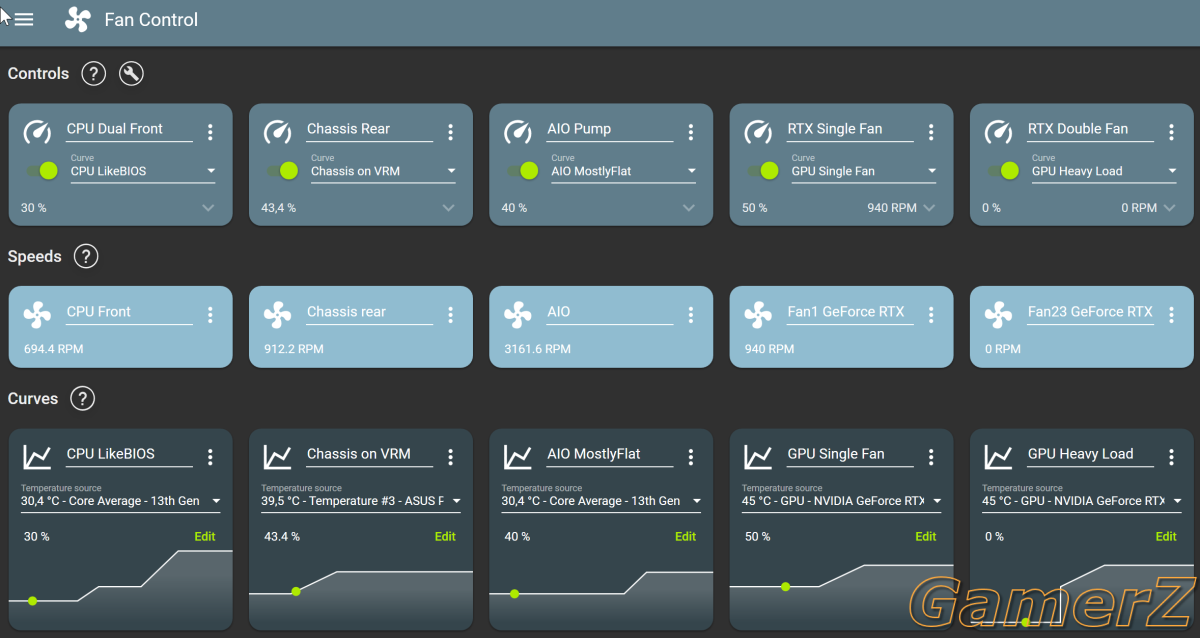The width and height of the screenshot is (1200, 638).
Task: Open three-dot menu on Chassis Rear control
Action: (x=451, y=132)
